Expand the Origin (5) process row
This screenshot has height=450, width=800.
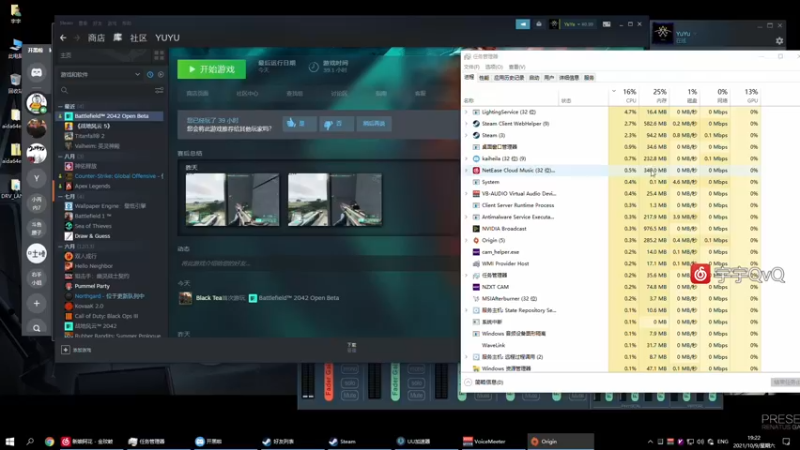pos(466,240)
